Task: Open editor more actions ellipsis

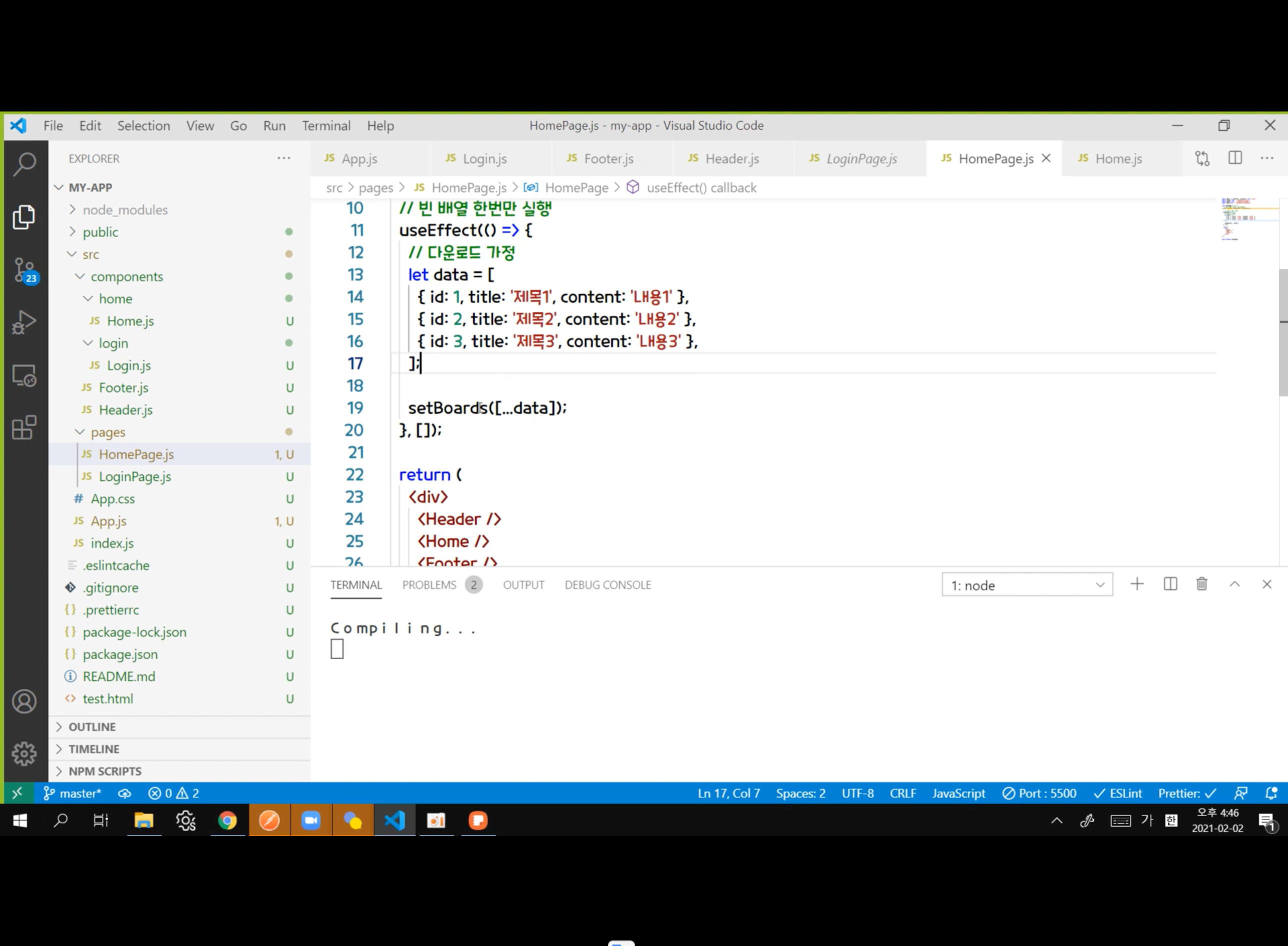Action: pos(1267,158)
